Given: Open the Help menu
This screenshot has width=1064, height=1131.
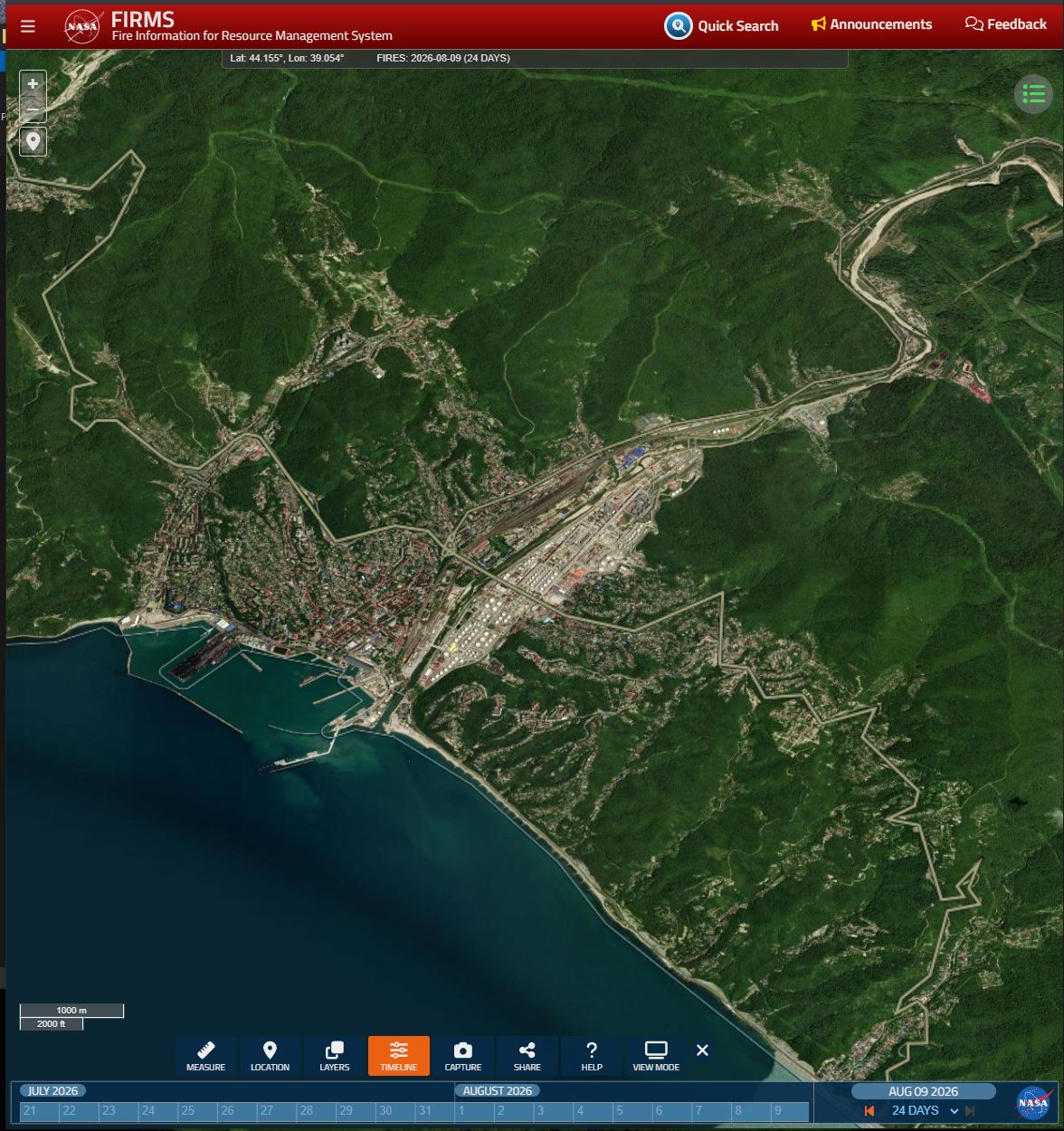Looking at the screenshot, I should click(x=592, y=1056).
